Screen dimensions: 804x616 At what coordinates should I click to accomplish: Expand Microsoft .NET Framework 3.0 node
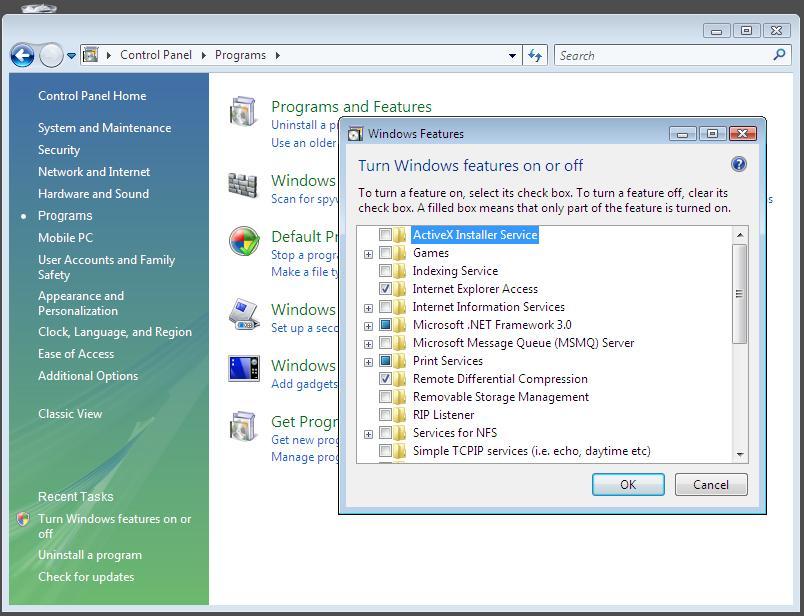coord(368,326)
